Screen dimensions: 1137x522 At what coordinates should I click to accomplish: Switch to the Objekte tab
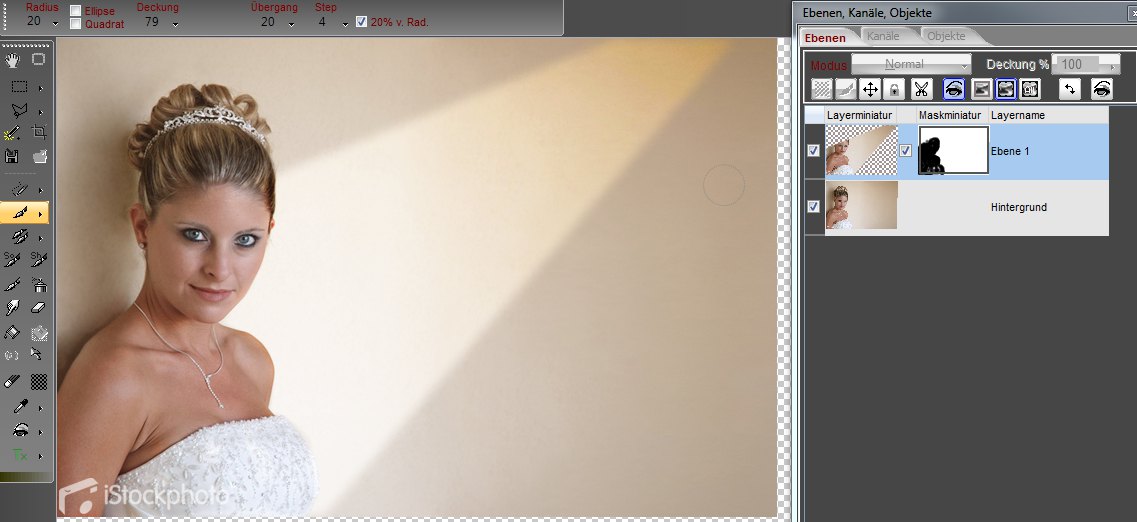(x=946, y=37)
